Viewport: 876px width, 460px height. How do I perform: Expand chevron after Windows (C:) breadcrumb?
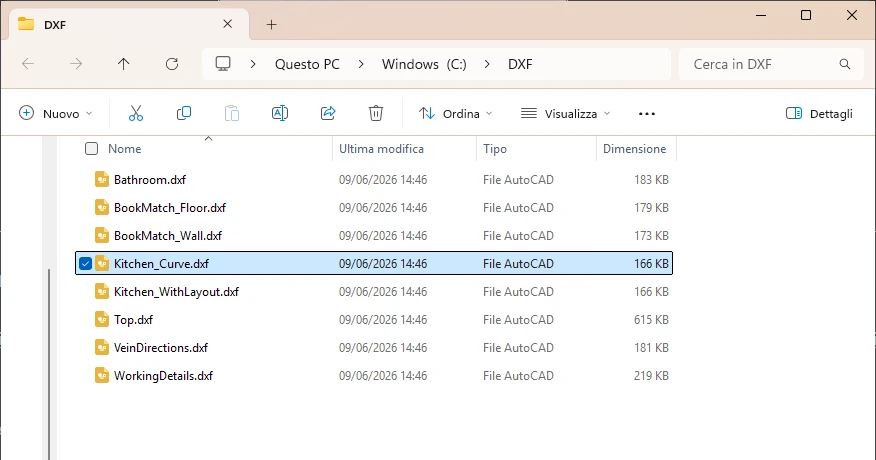click(487, 64)
